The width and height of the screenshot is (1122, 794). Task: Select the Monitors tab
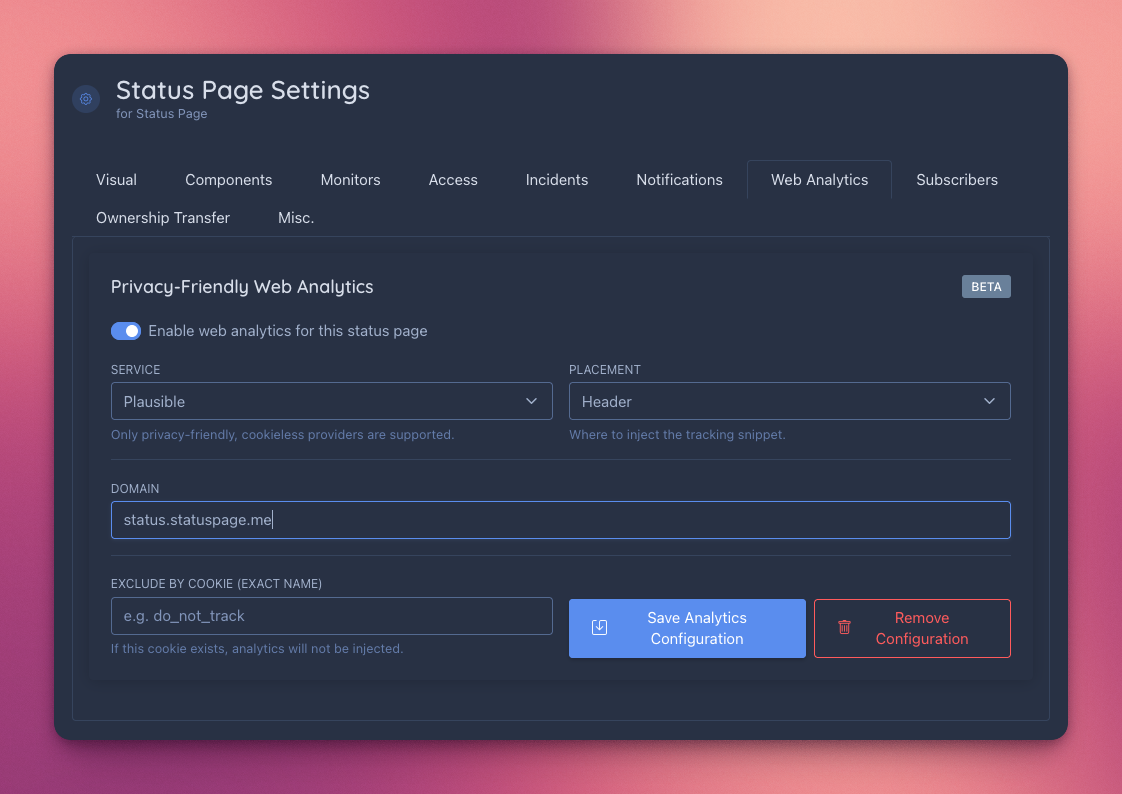[350, 179]
